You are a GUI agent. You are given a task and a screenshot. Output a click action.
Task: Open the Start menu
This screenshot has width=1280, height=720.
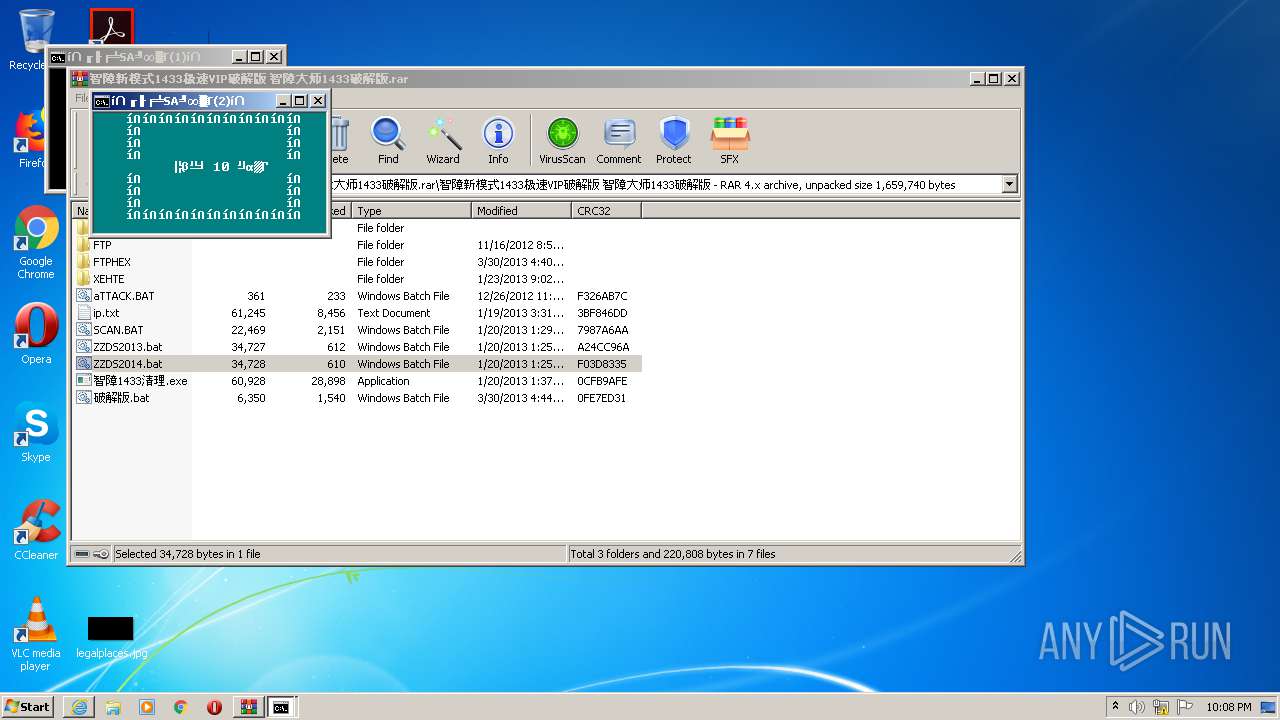(27, 706)
